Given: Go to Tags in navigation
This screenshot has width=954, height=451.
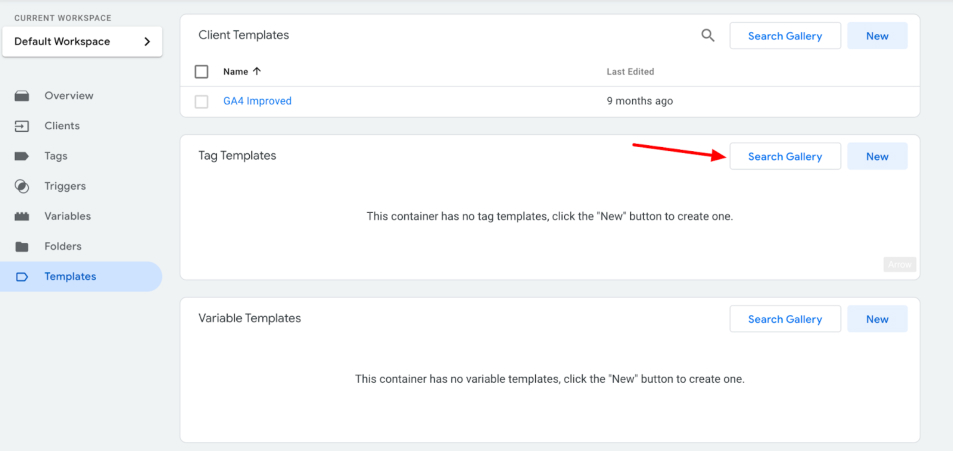Looking at the screenshot, I should click(x=56, y=156).
